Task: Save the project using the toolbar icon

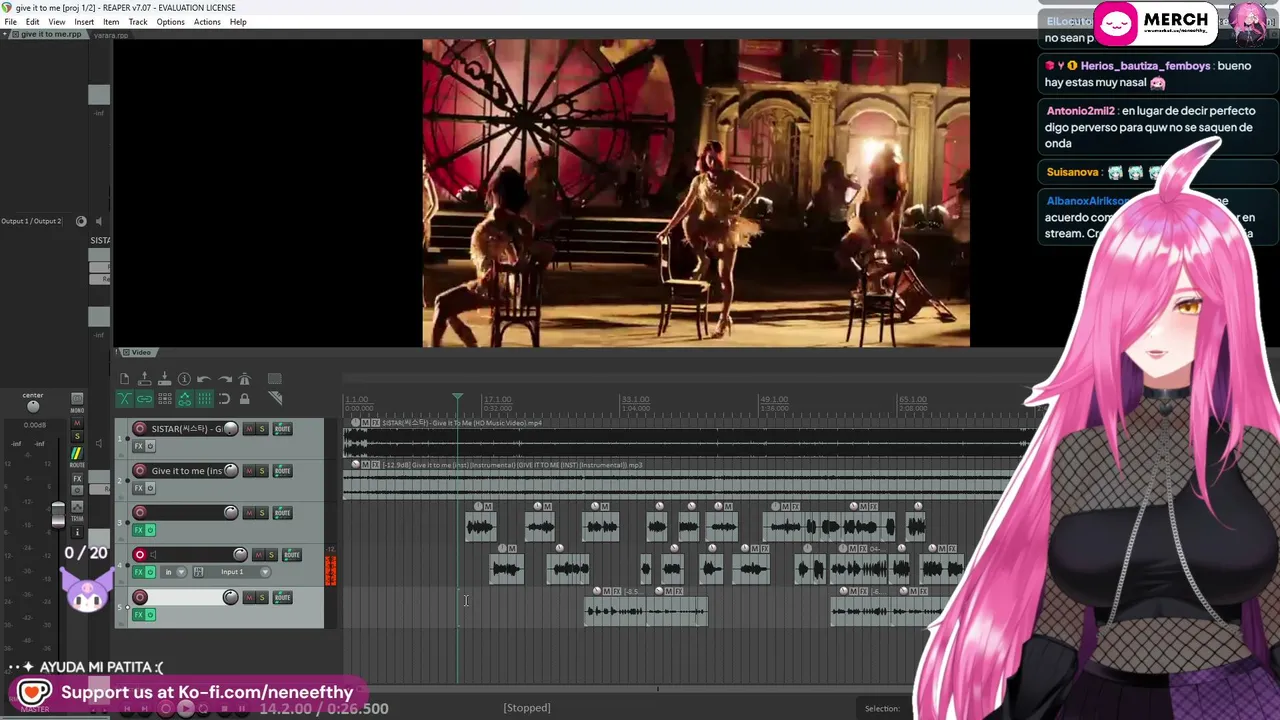Action: [164, 379]
